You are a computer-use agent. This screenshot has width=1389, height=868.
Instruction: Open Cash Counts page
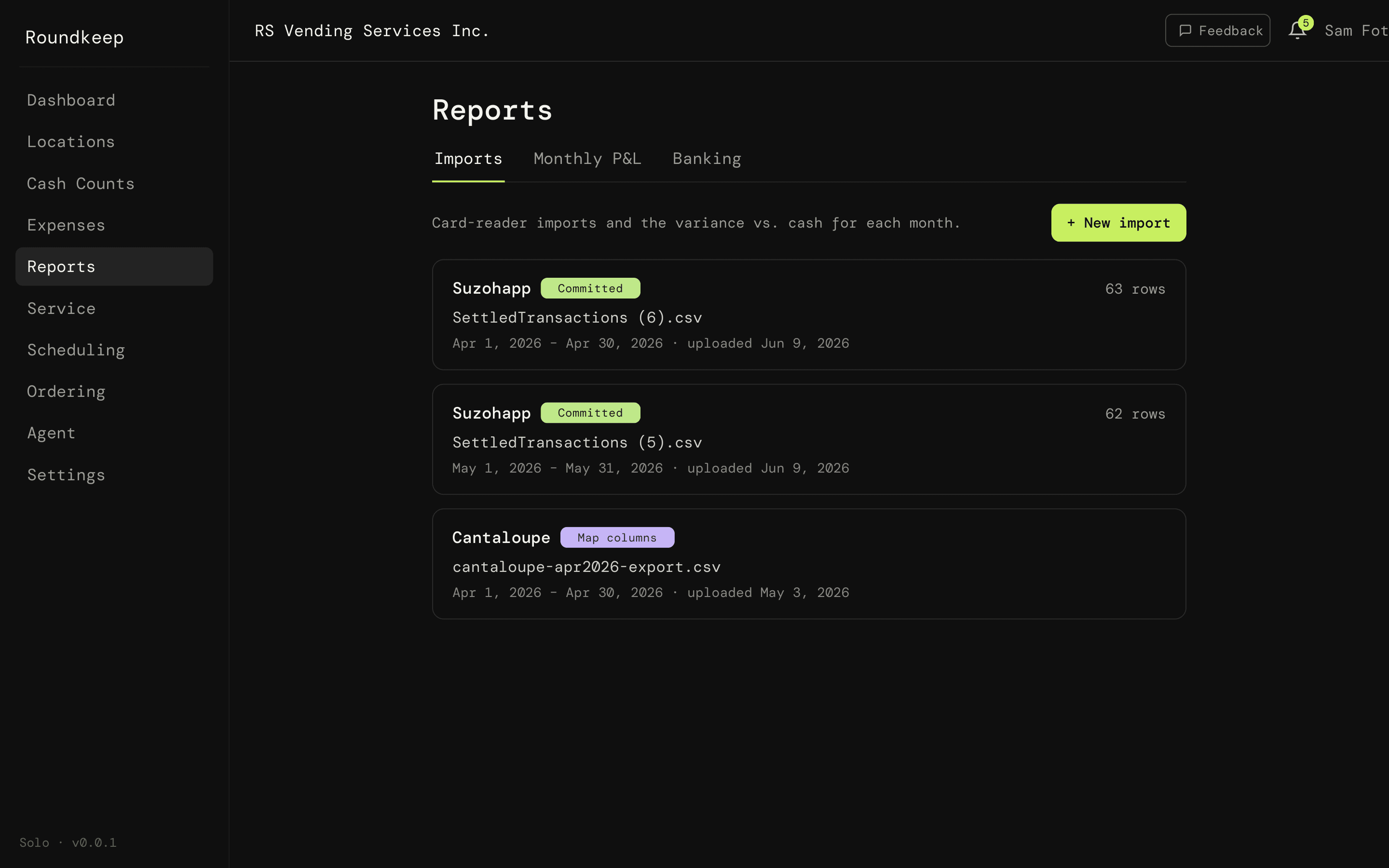(x=114, y=184)
